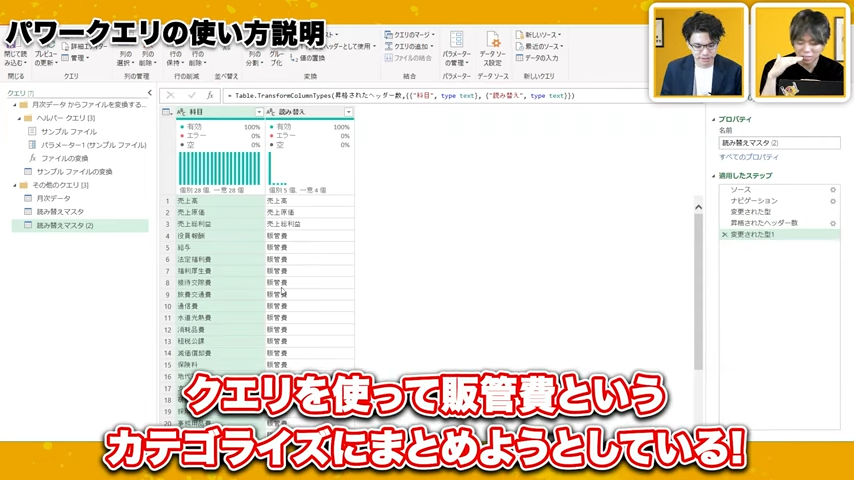Open the Manage (管理) menu in ribbon
Screen dimensions: 854x480
(75, 58)
